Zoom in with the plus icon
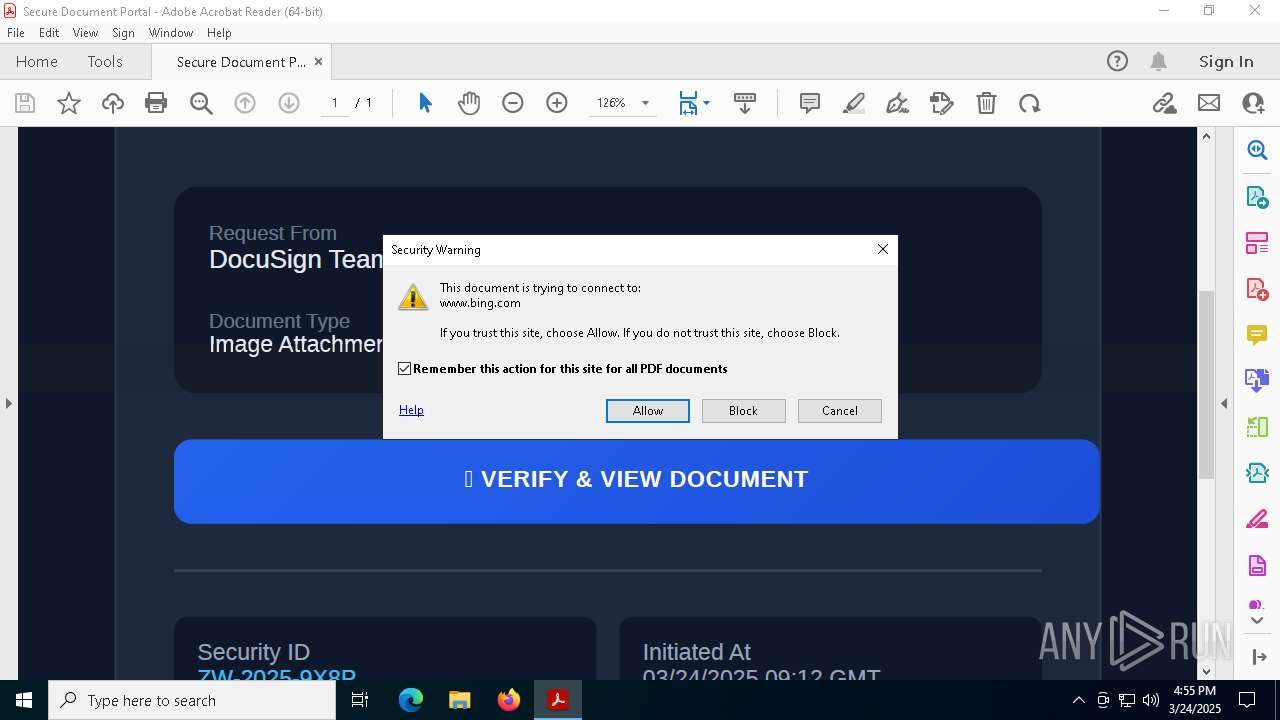1280x720 pixels. coord(557,103)
